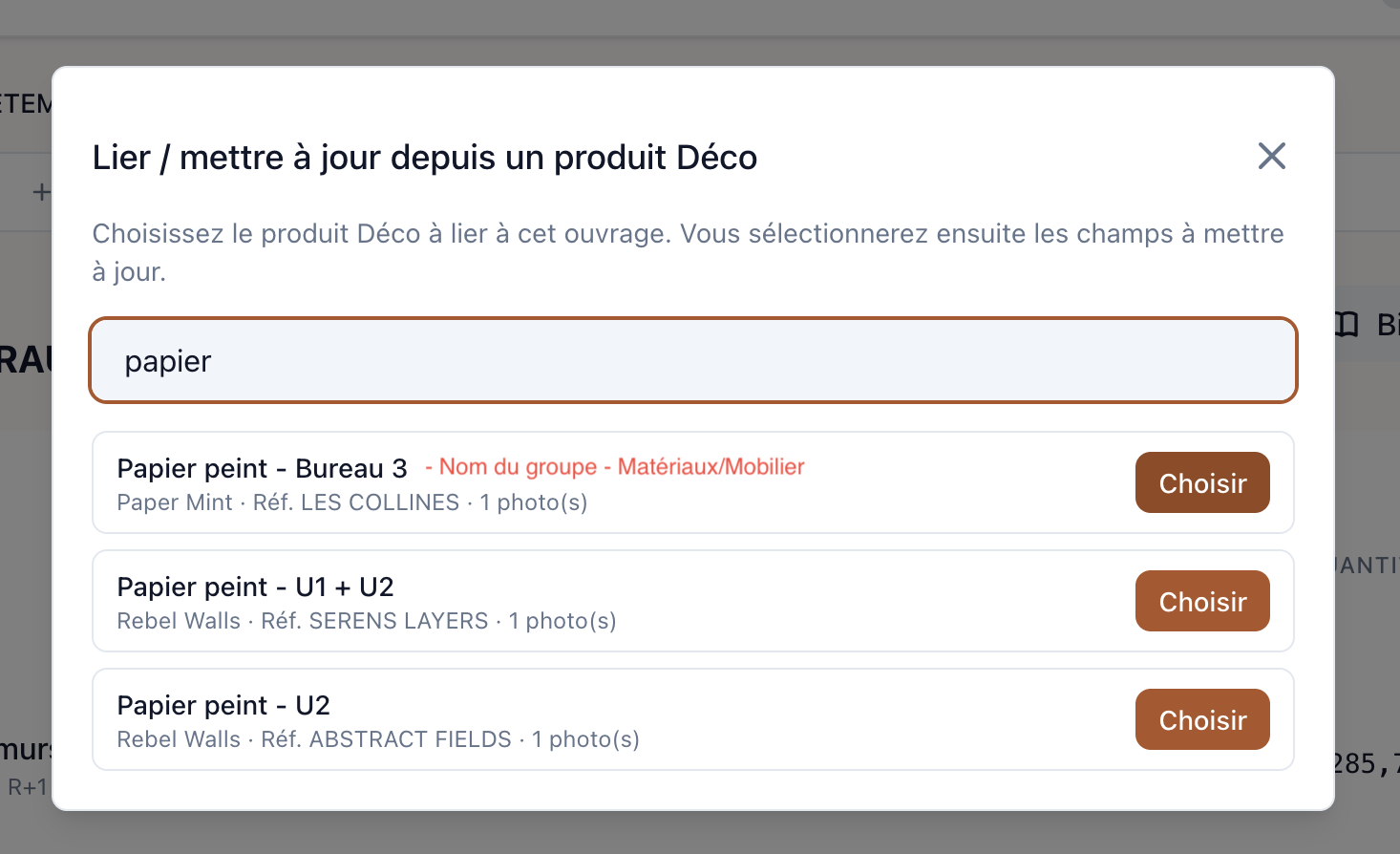This screenshot has width=1400, height=854.
Task: Select the "Papier peint - U1 + U2" title
Action: [255, 587]
